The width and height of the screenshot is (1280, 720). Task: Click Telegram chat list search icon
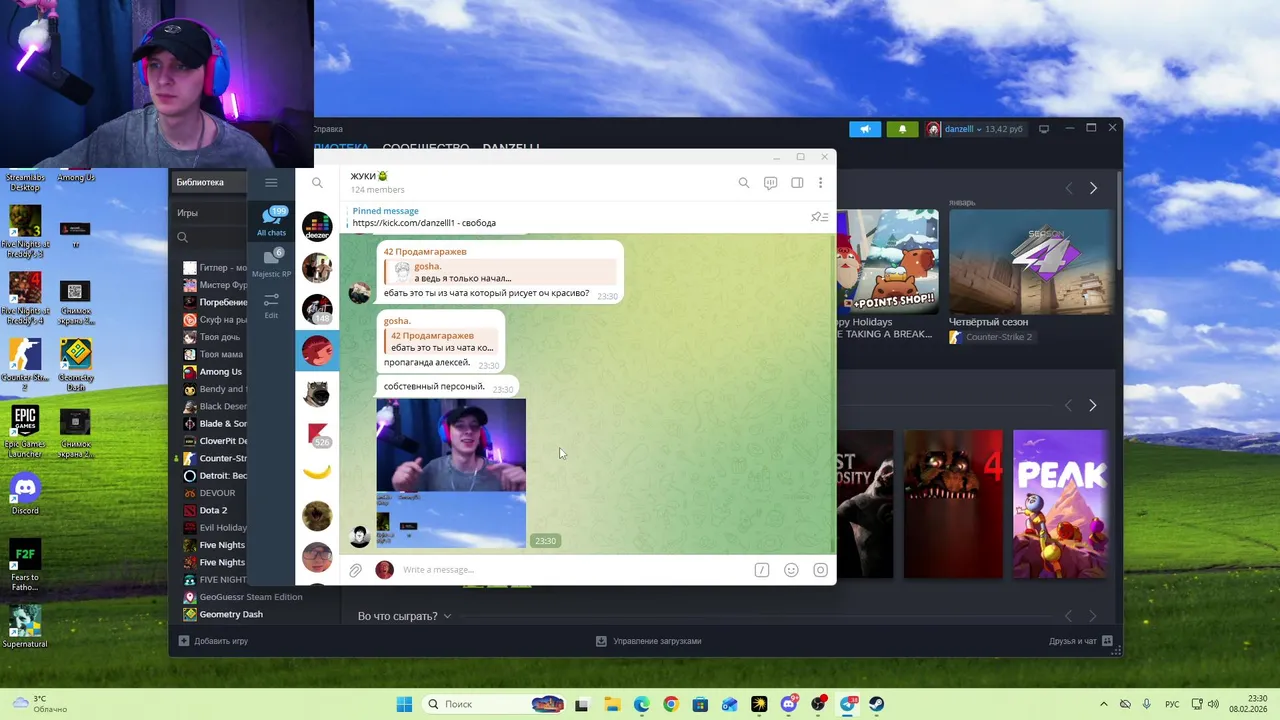(317, 183)
